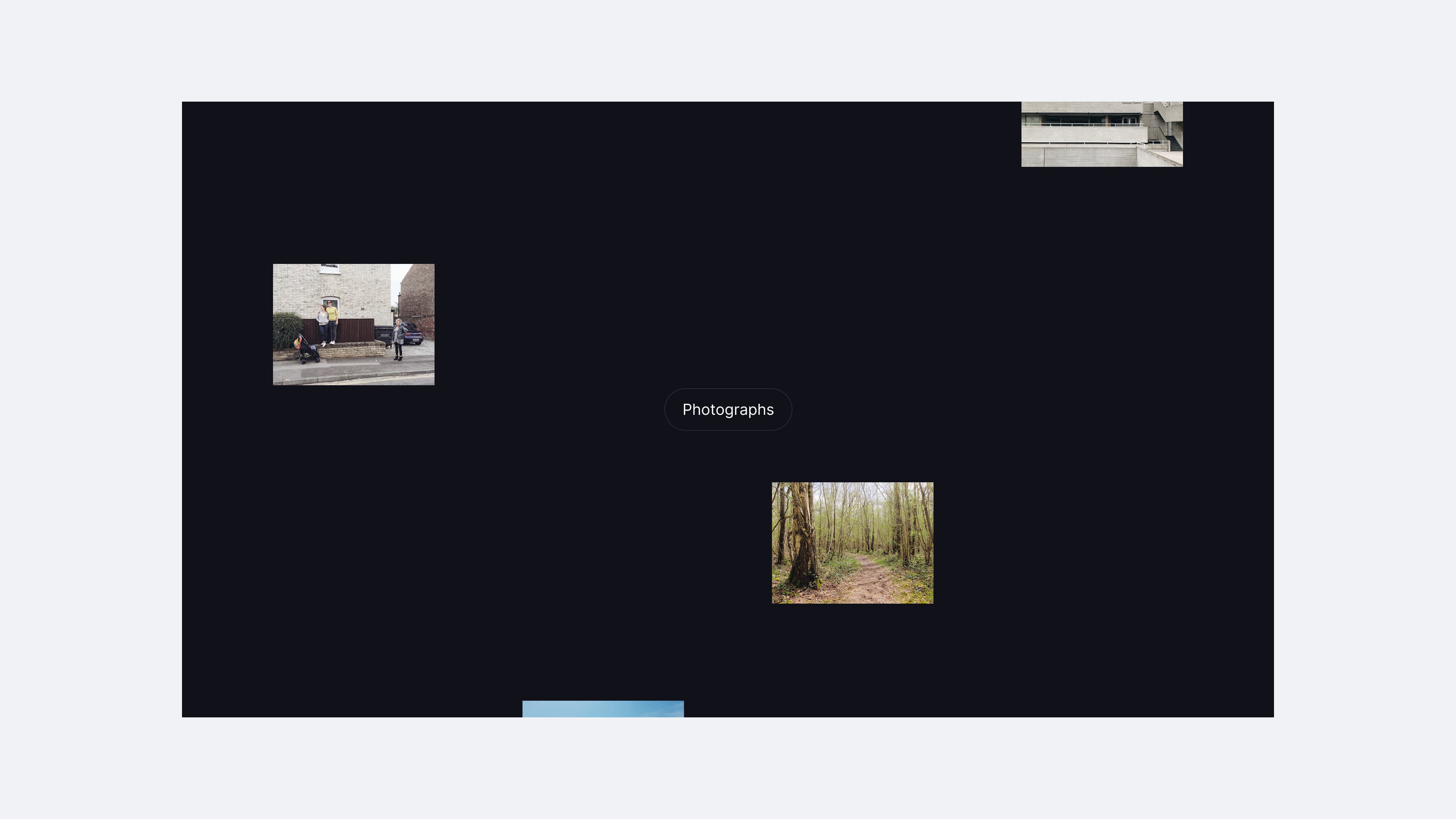This screenshot has height=819, width=1456.
Task: Open the concrete building photograph
Action: point(1101,134)
